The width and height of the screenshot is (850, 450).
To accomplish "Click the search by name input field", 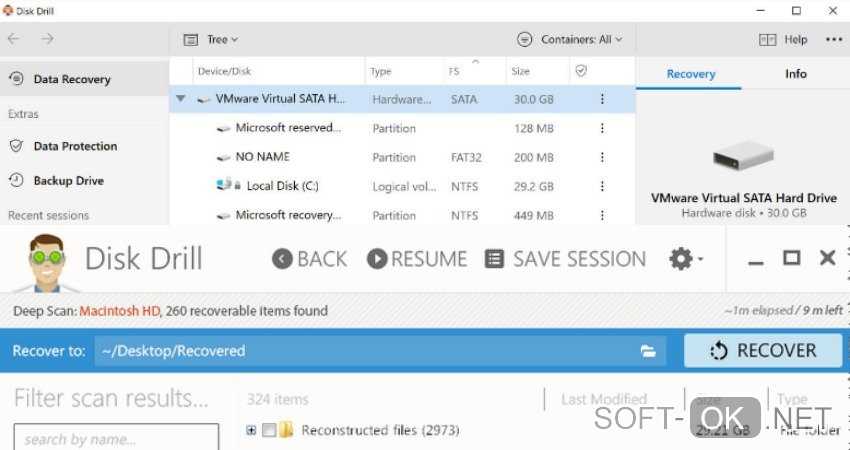I will click(x=116, y=438).
